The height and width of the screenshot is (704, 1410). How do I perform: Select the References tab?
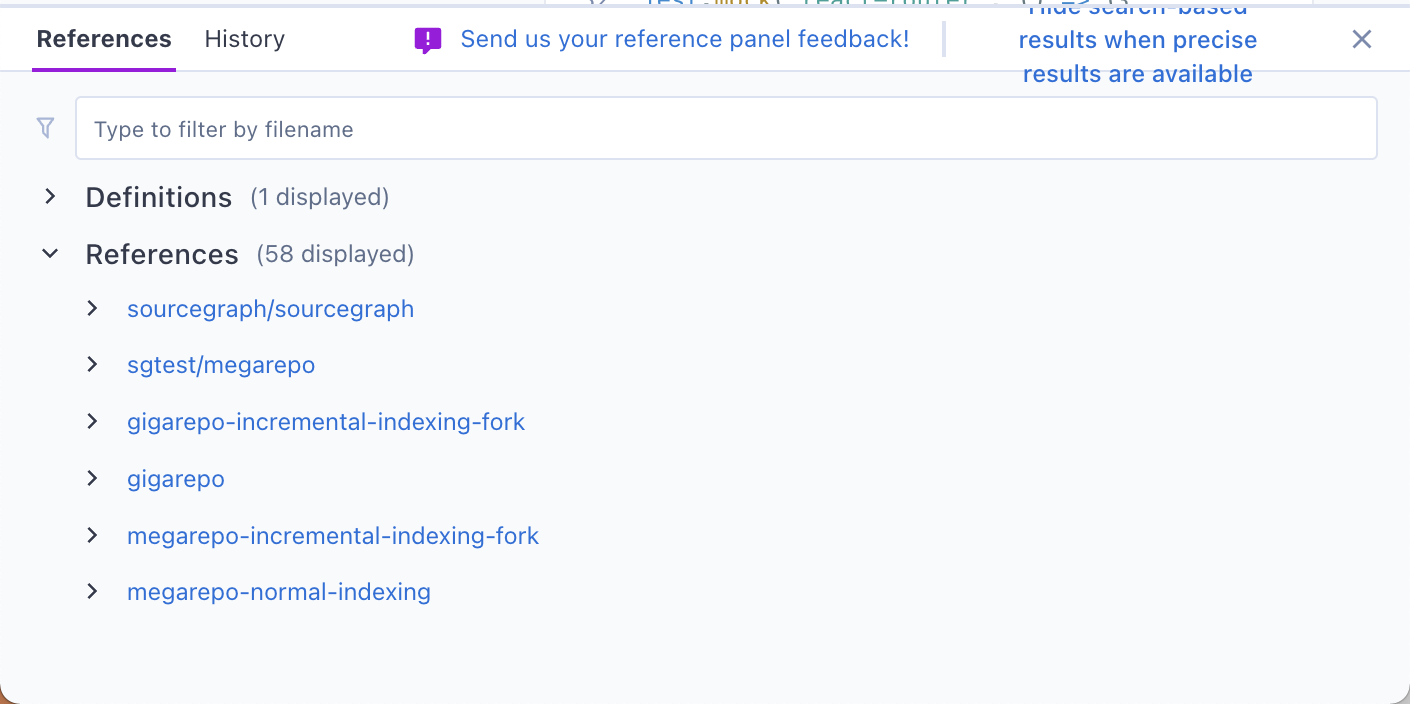[x=104, y=39]
